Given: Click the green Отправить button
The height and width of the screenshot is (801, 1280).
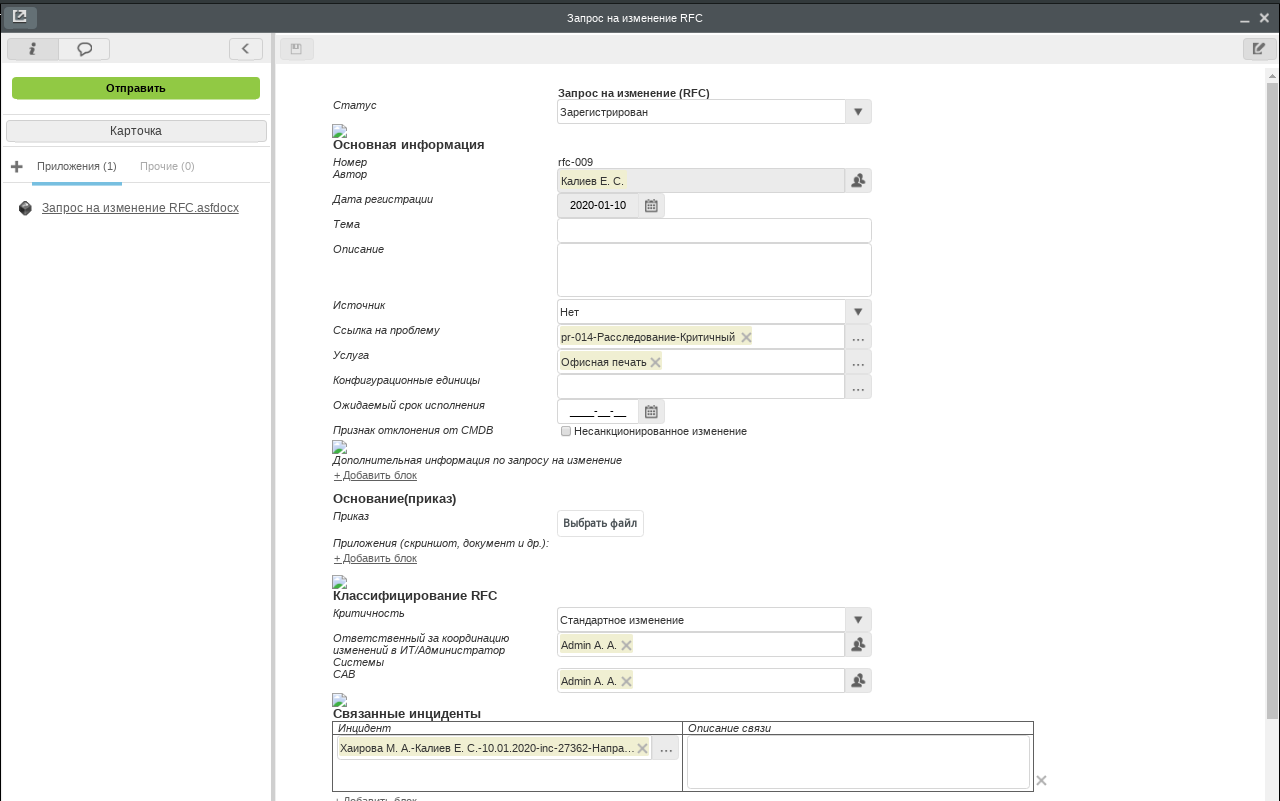Looking at the screenshot, I should click(x=136, y=88).
